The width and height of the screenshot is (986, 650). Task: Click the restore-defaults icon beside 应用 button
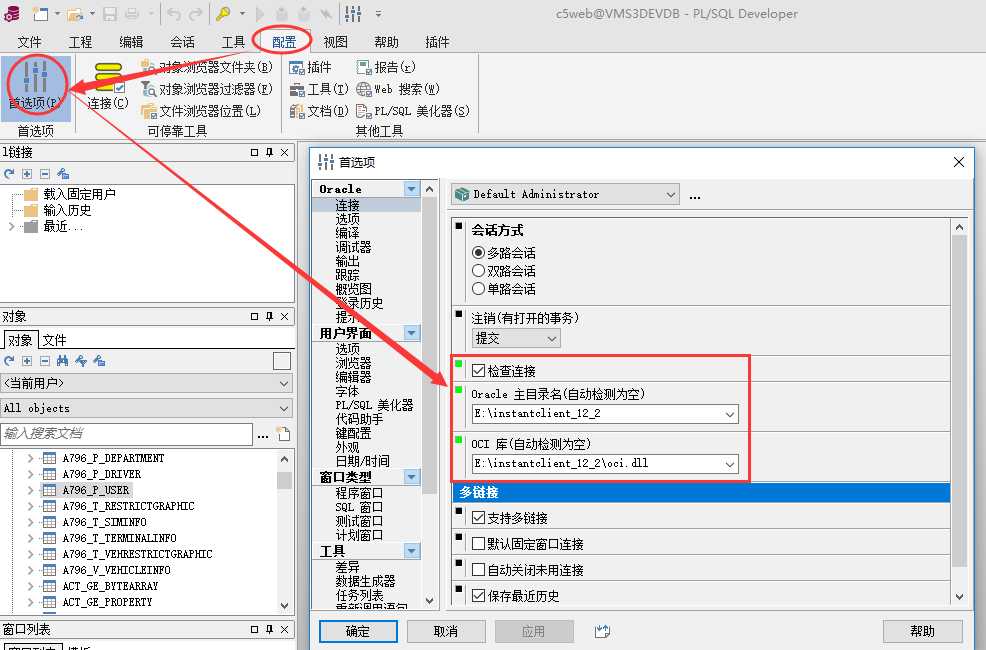click(x=602, y=631)
